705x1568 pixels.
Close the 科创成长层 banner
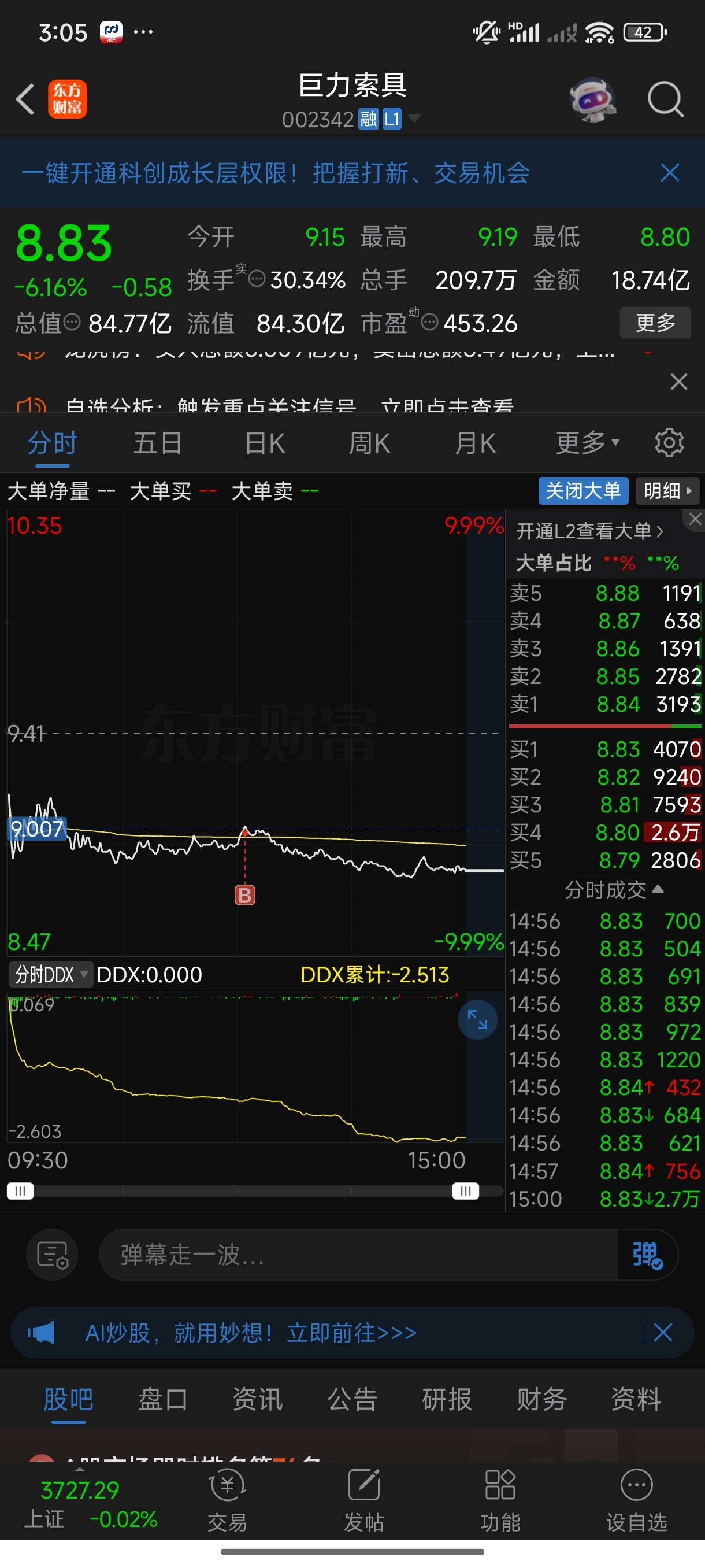pos(670,173)
